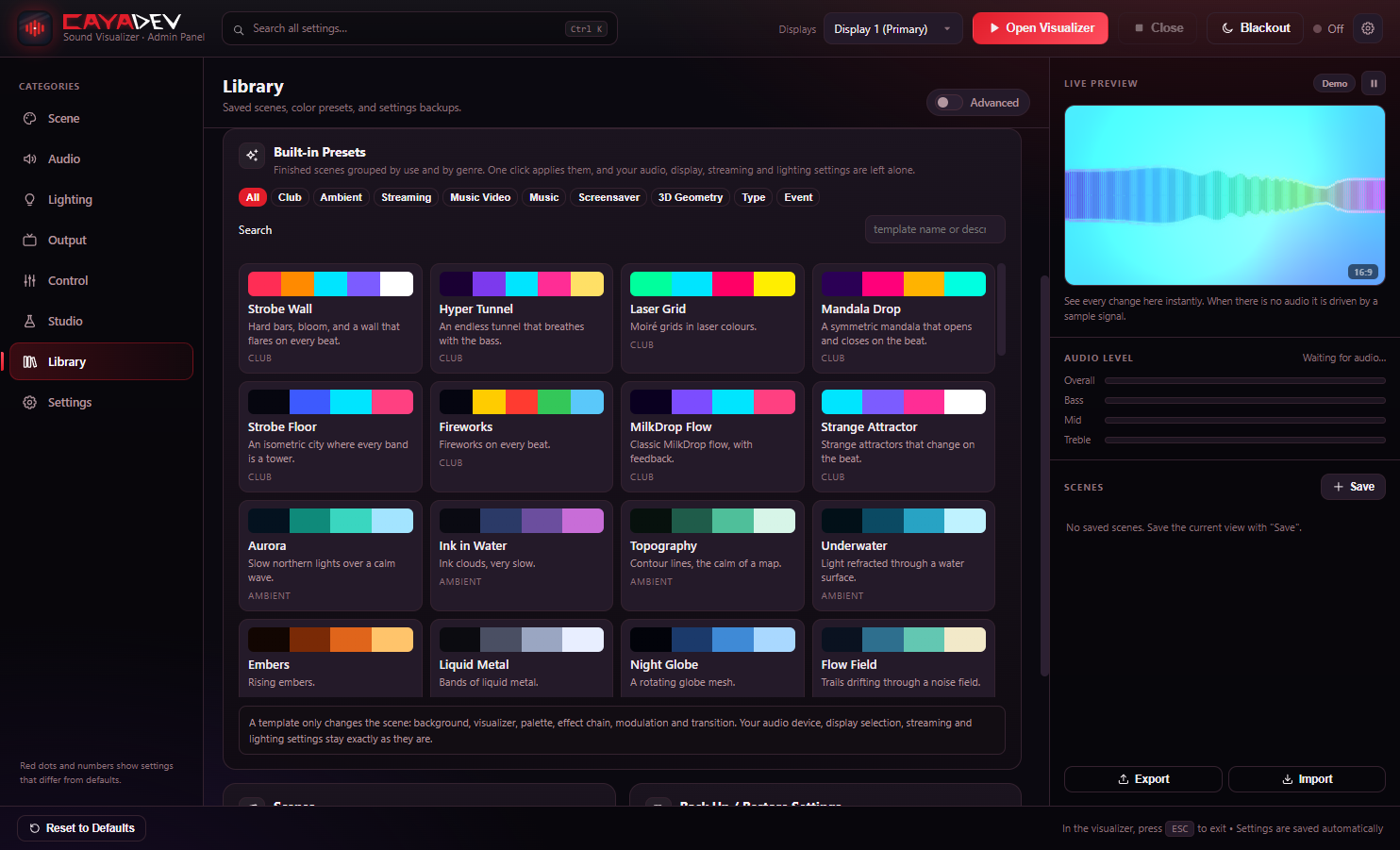
Task: Select the Laser Grid preset card
Action: (x=712, y=319)
